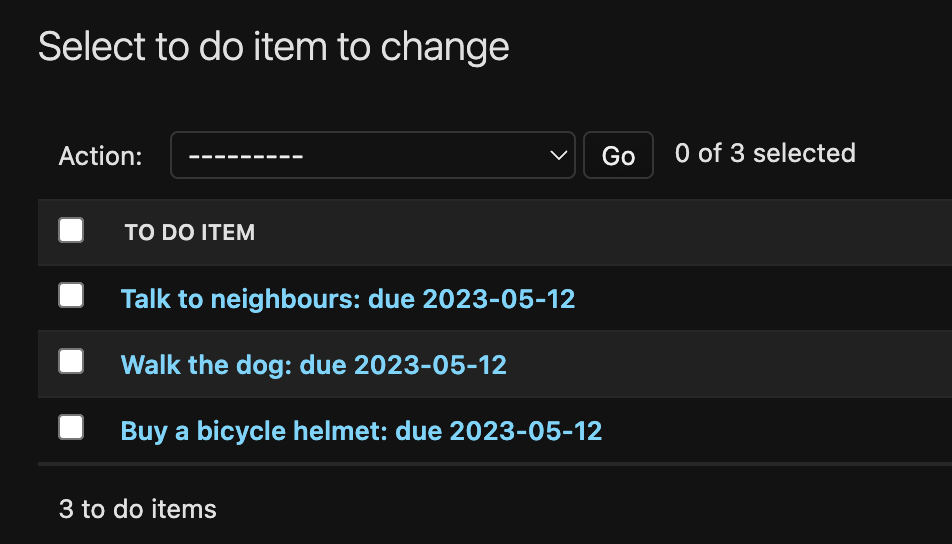This screenshot has width=952, height=544.
Task: Click the chevron arrow on the Action select
Action: coord(558,156)
